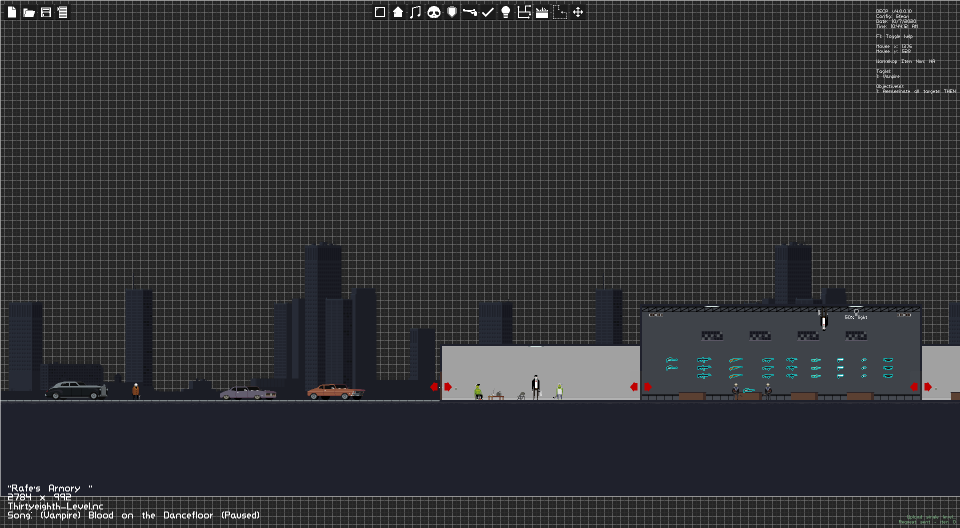
Task: Select the skull enemy placement tool
Action: click(434, 12)
